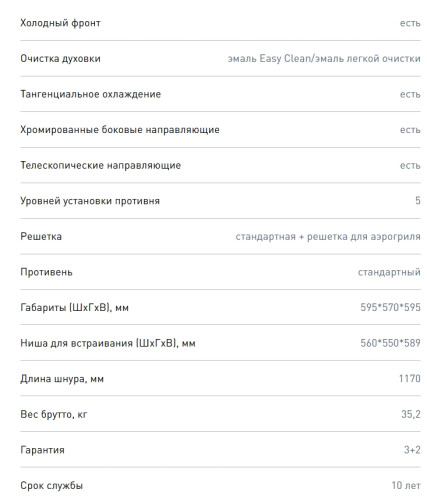Click 'Уровней установки противня' label
427x500 pixels.
click(90, 201)
